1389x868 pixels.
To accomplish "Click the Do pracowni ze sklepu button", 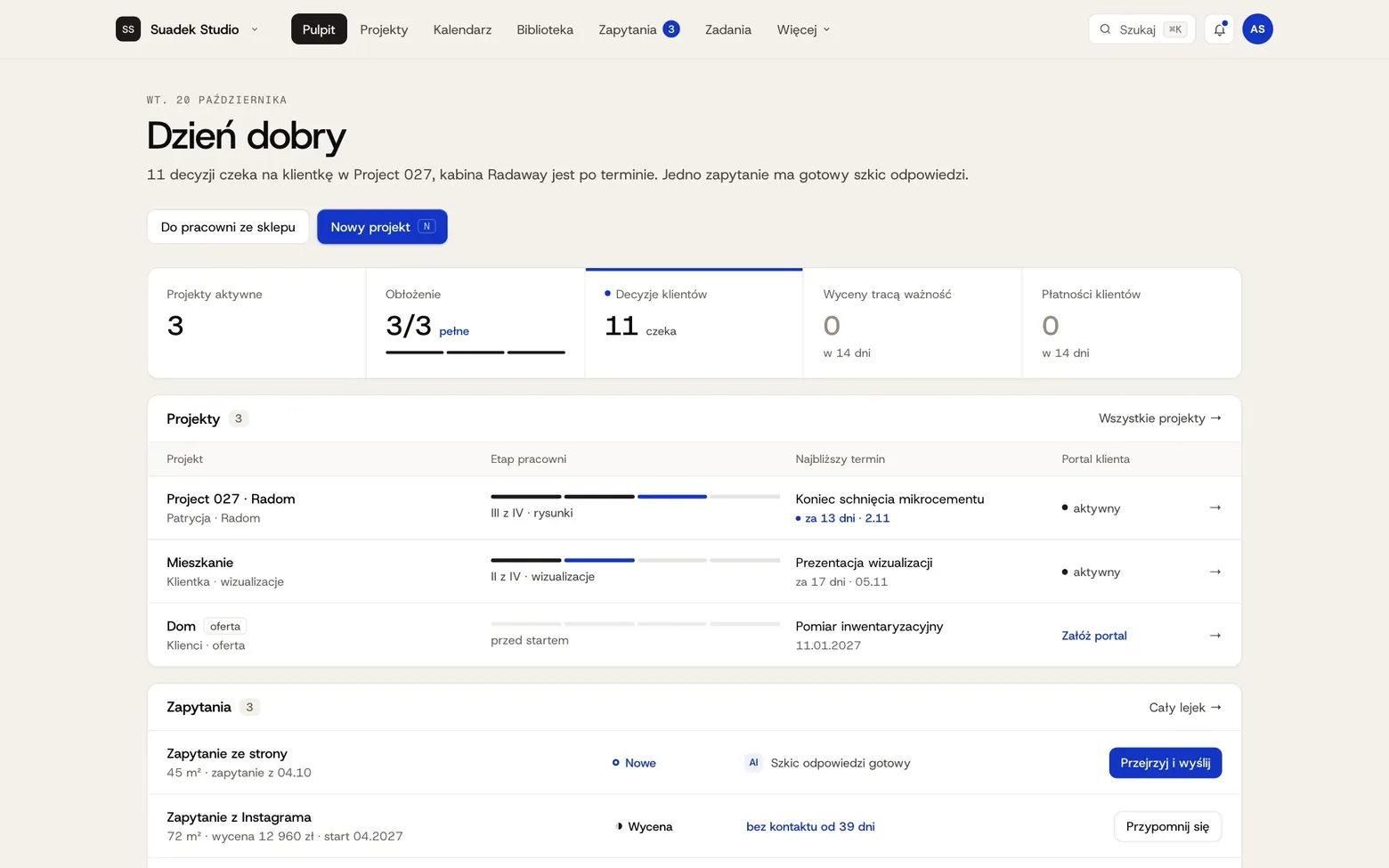I will point(228,227).
